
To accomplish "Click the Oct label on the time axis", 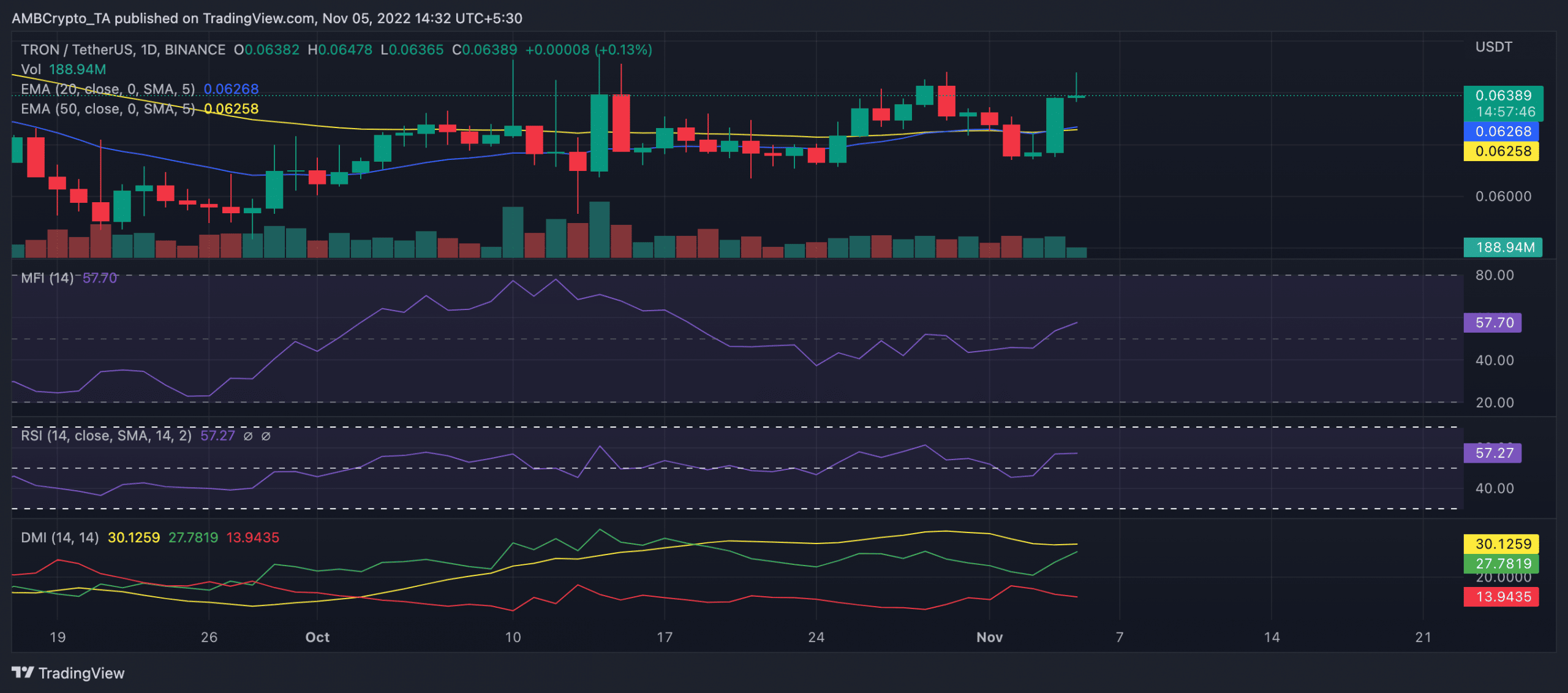I will click(317, 637).
